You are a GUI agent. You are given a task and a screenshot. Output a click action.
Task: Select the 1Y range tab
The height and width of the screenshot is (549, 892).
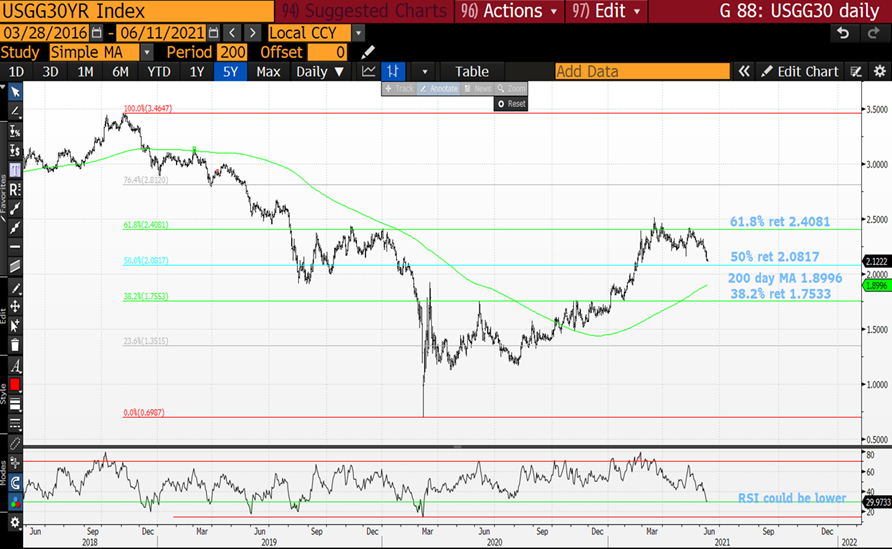click(x=197, y=72)
